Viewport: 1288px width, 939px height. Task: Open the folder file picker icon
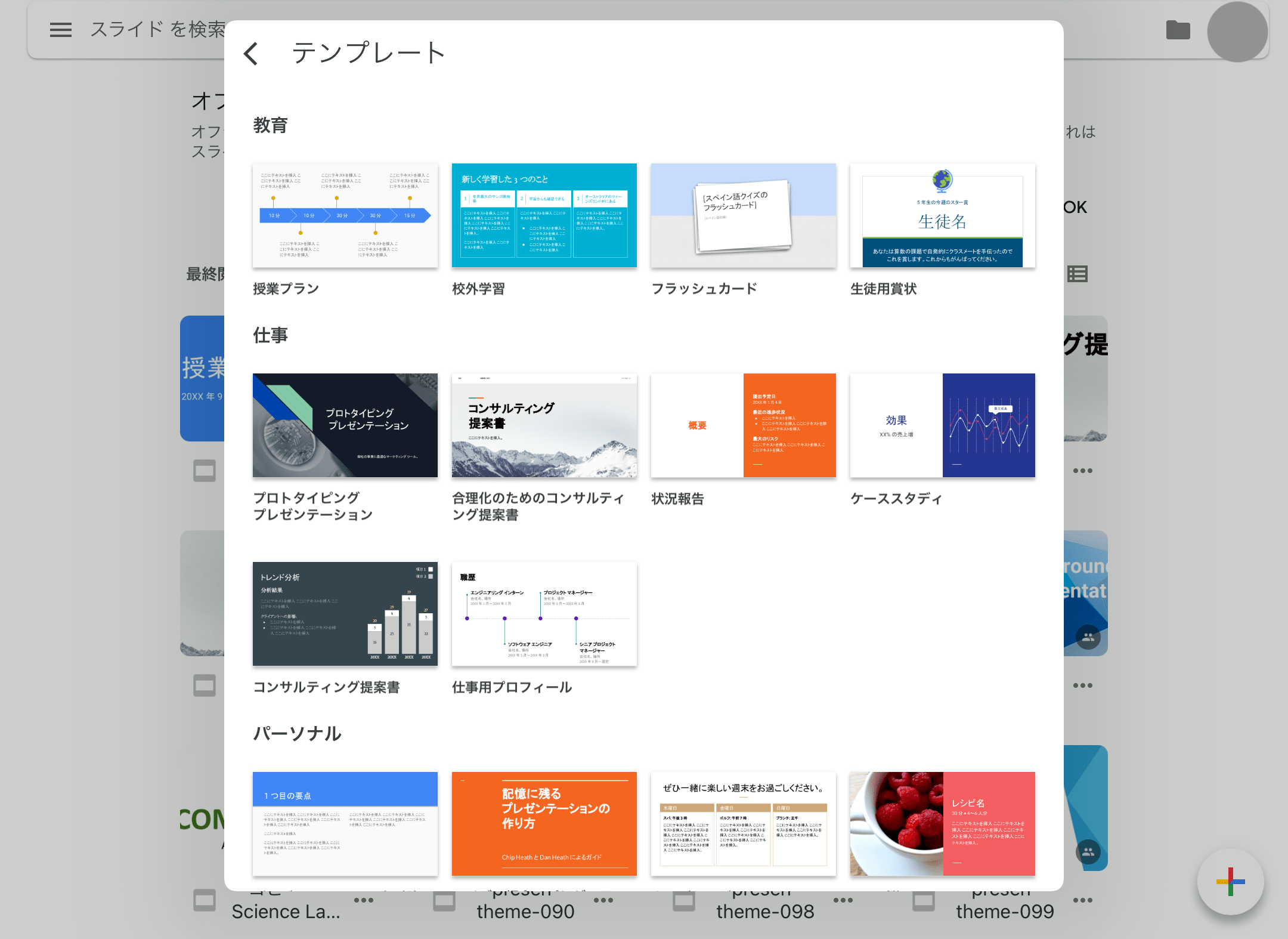click(x=1178, y=30)
